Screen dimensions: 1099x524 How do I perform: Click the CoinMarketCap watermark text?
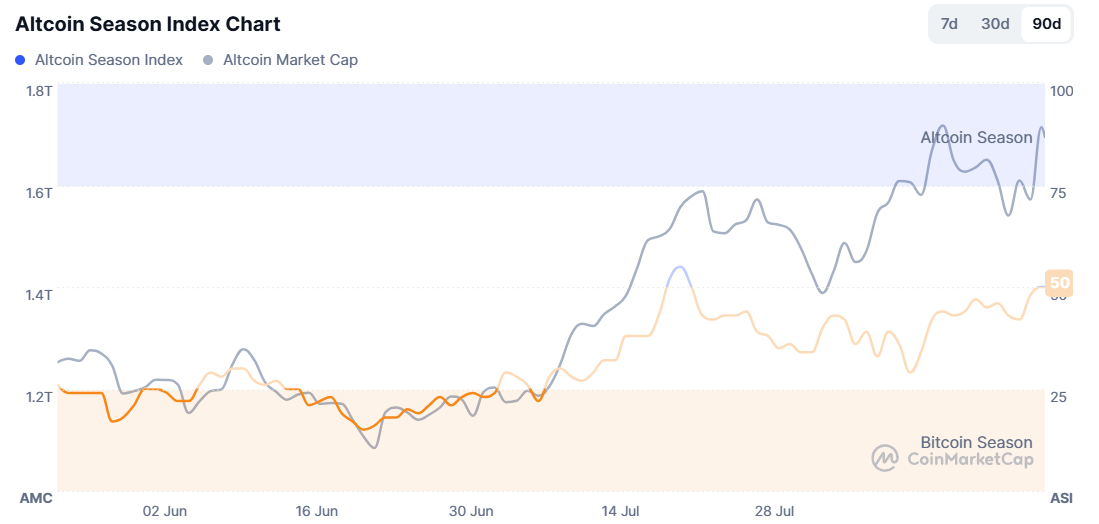pos(969,459)
